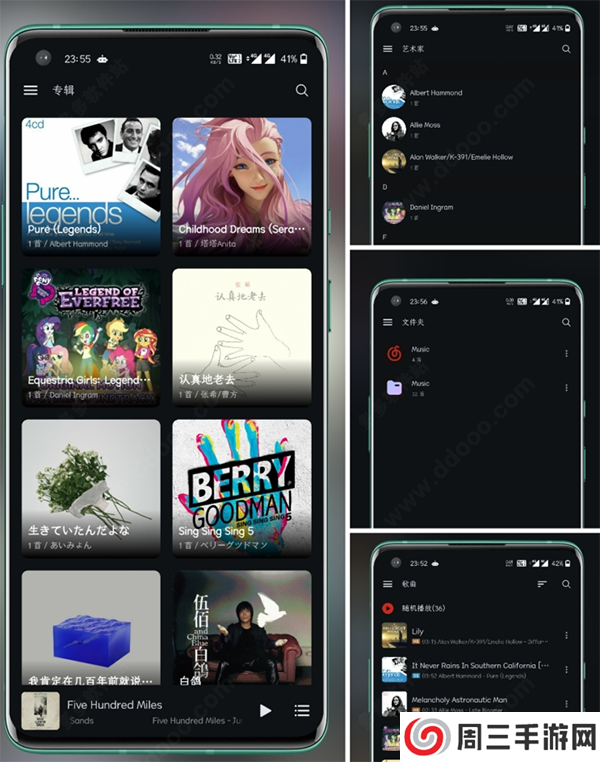Viewport: 600px width, 762px height.
Task: Open the hamburger menu on the Albums (专辑) screen
Action: click(x=31, y=90)
